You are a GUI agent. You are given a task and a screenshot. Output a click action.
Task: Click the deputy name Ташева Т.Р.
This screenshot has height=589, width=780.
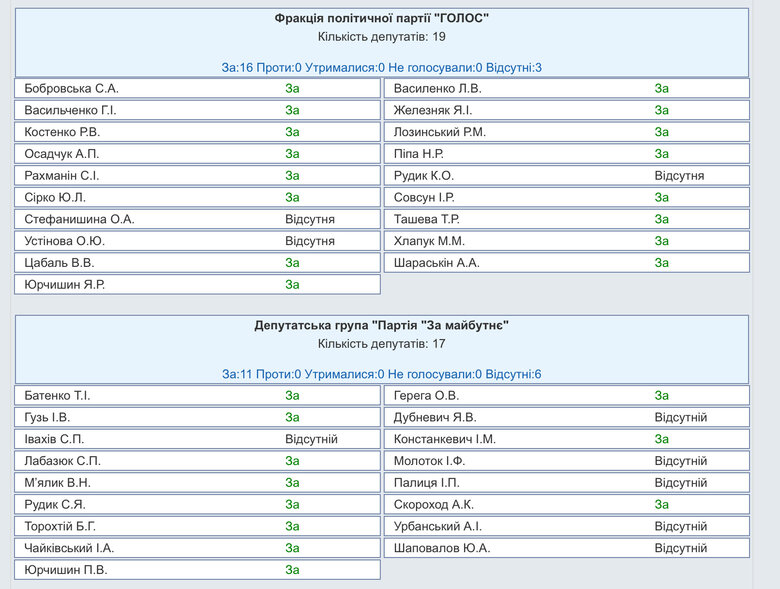(x=426, y=219)
